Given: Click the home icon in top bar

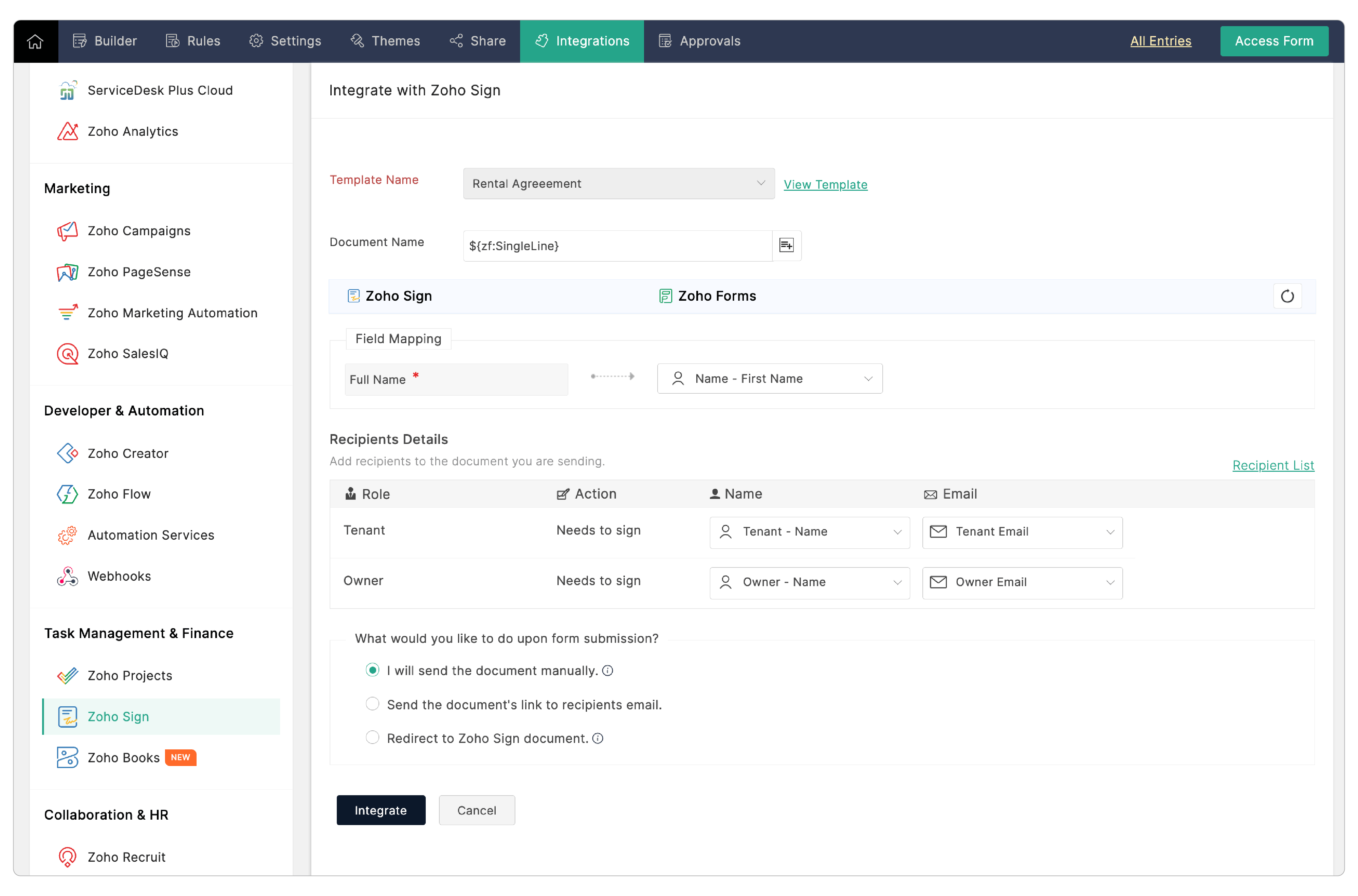Looking at the screenshot, I should pyautogui.click(x=35, y=41).
